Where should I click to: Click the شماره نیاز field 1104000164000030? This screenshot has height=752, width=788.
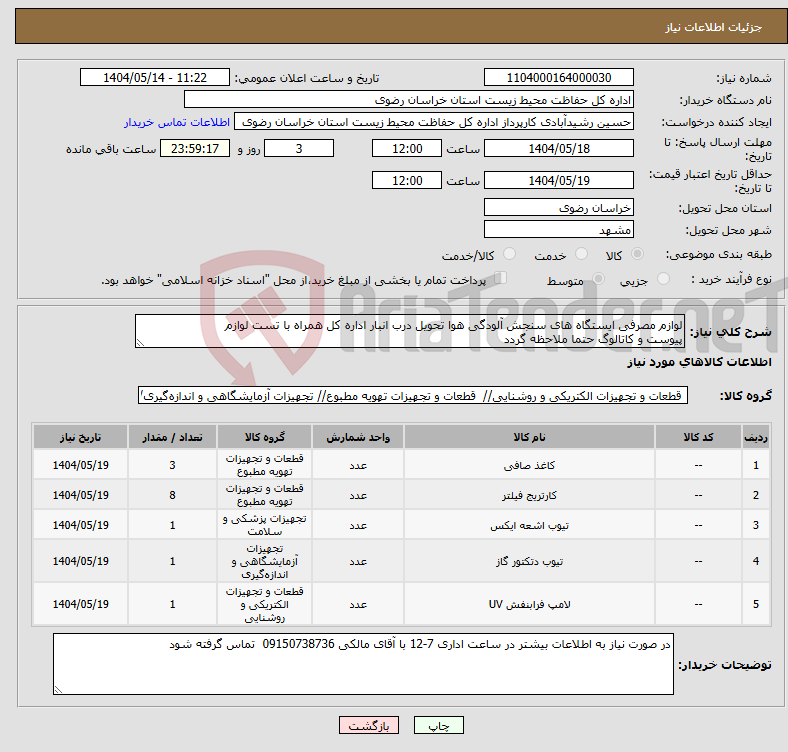coord(559,77)
